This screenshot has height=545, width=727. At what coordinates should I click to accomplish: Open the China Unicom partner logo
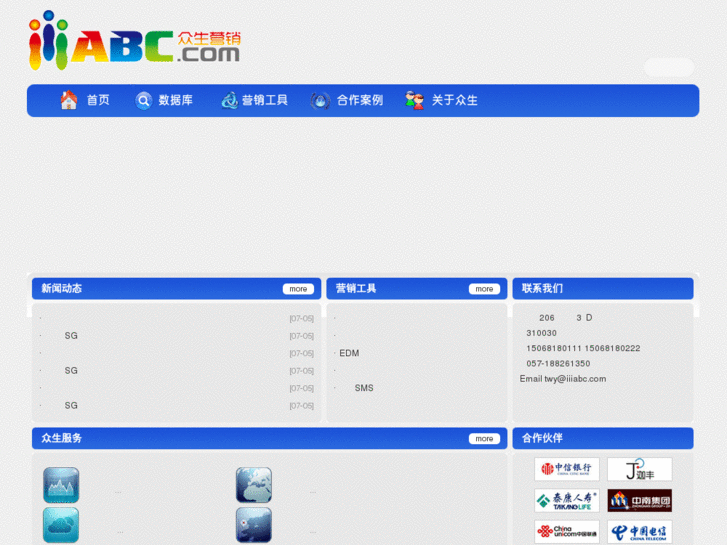(x=567, y=532)
